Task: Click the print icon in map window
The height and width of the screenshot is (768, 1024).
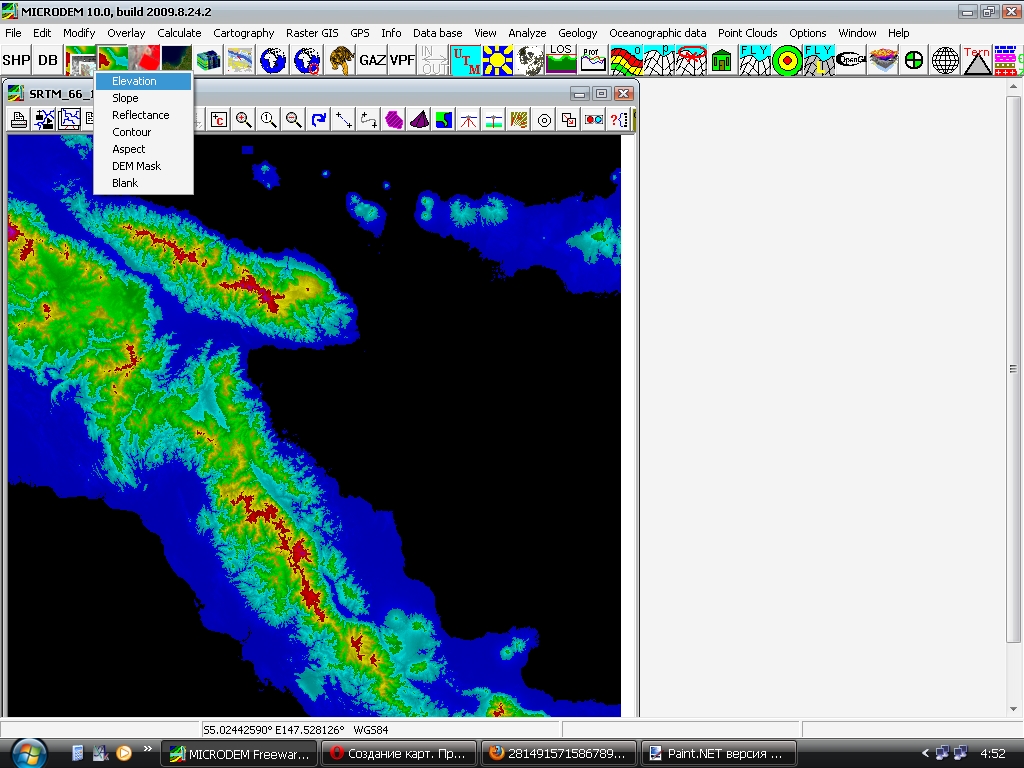Action: (18, 120)
